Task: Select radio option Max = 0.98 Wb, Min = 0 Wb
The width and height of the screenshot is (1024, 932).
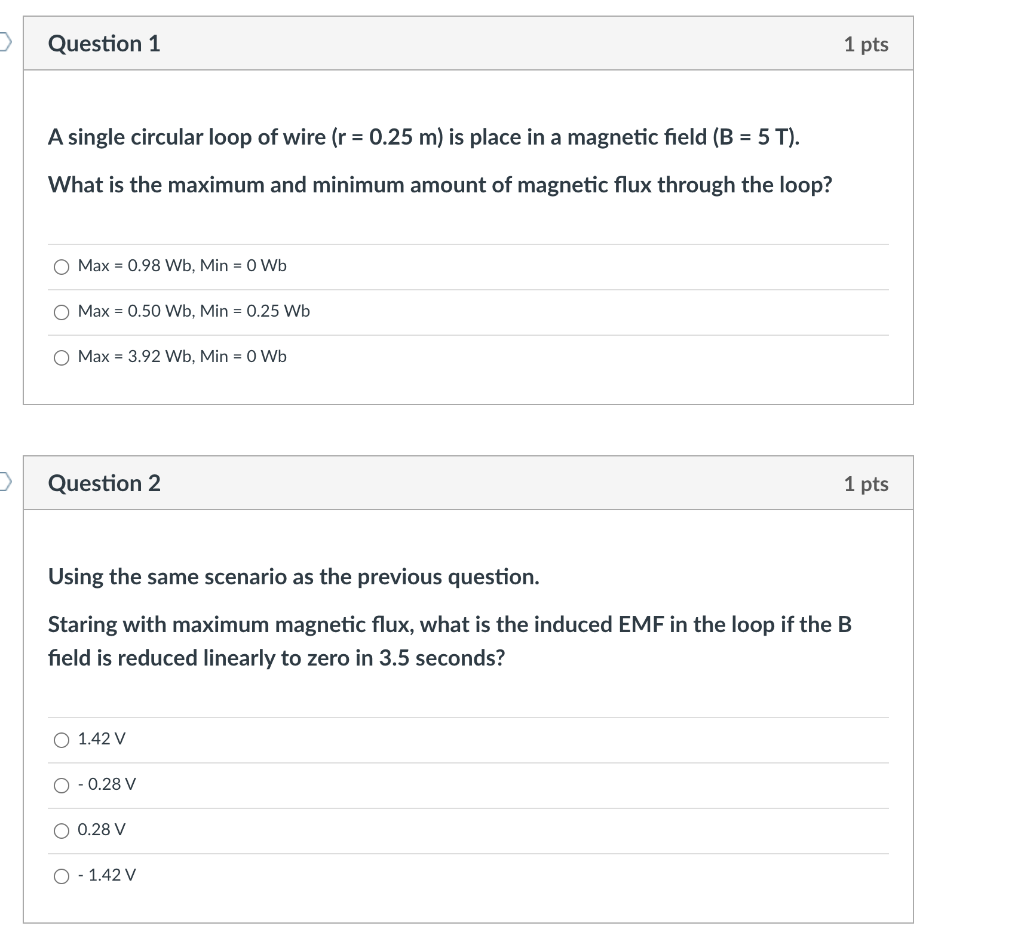Action: [62, 266]
